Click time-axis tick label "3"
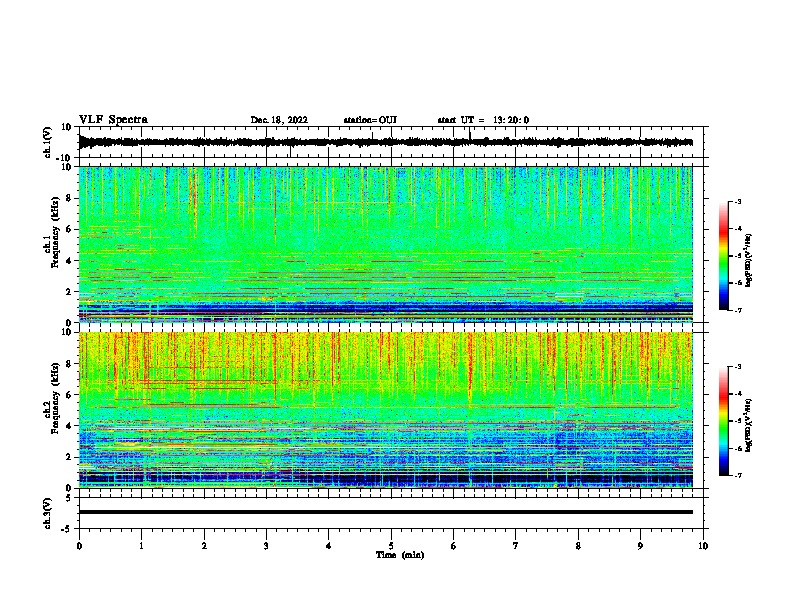 pos(266,546)
